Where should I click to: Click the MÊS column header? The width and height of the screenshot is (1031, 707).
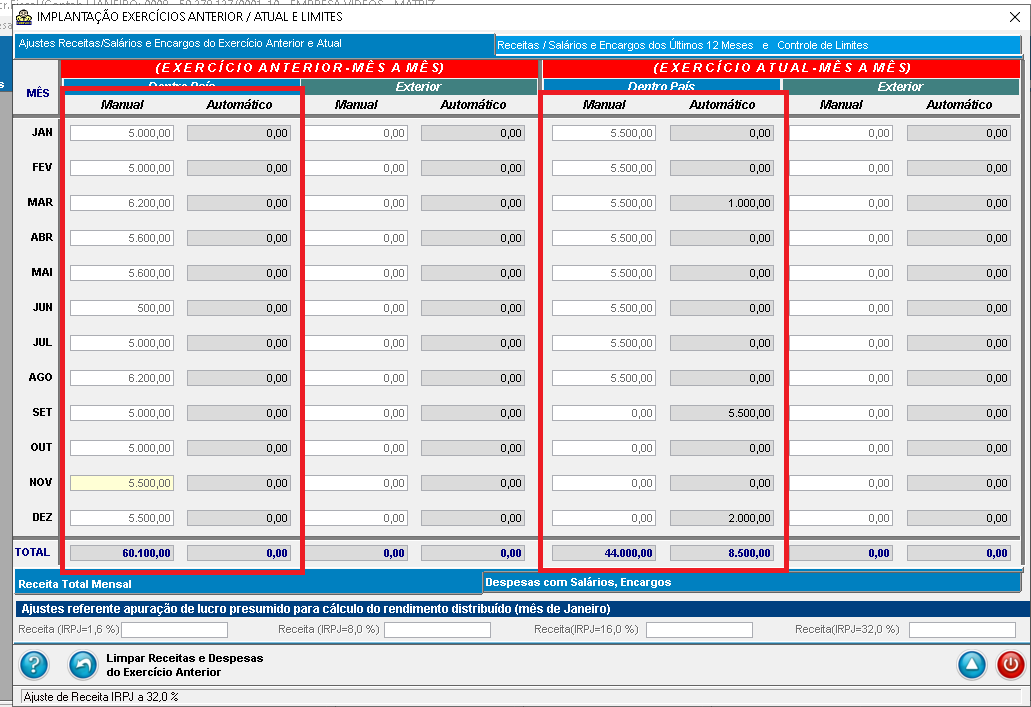point(37,93)
